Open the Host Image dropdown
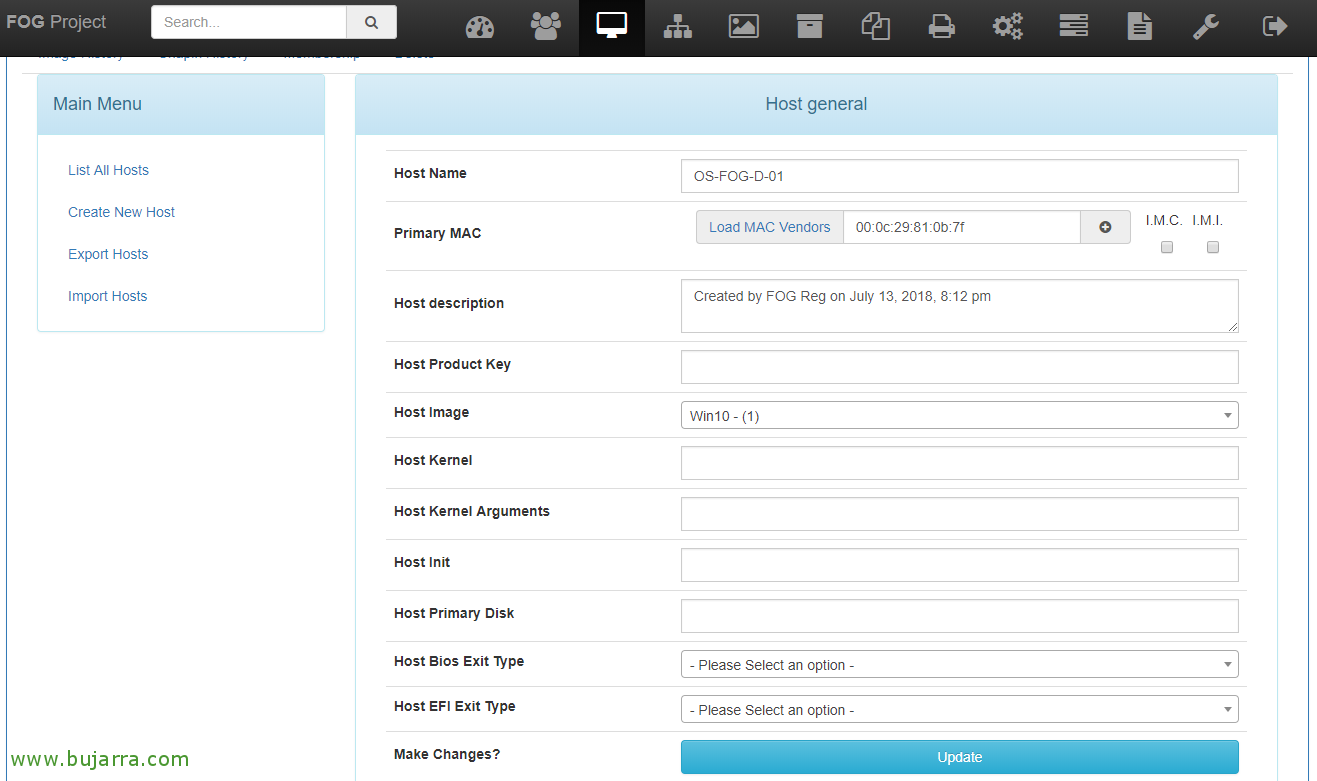Image resolution: width=1317 pixels, height=781 pixels. coord(960,415)
